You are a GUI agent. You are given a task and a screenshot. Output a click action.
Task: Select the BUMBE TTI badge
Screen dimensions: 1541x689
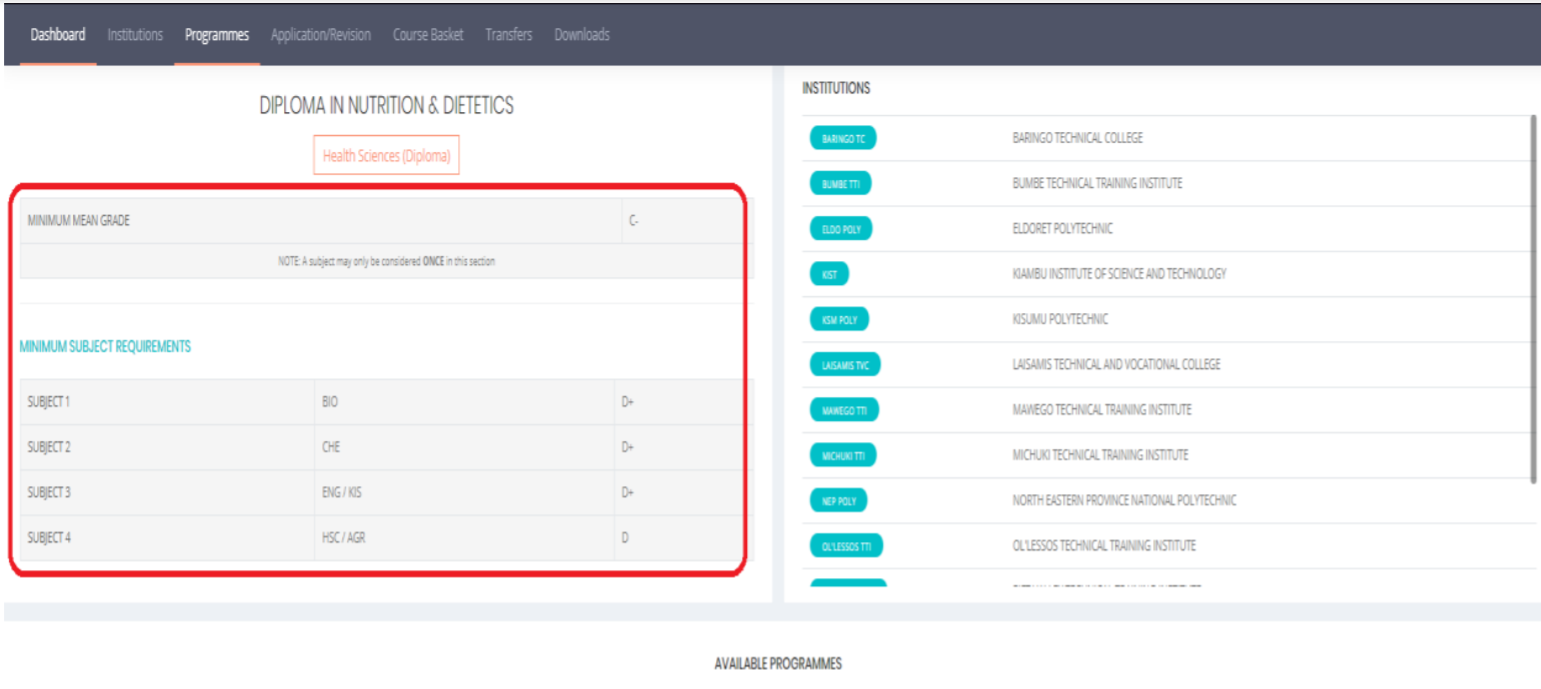tap(842, 183)
